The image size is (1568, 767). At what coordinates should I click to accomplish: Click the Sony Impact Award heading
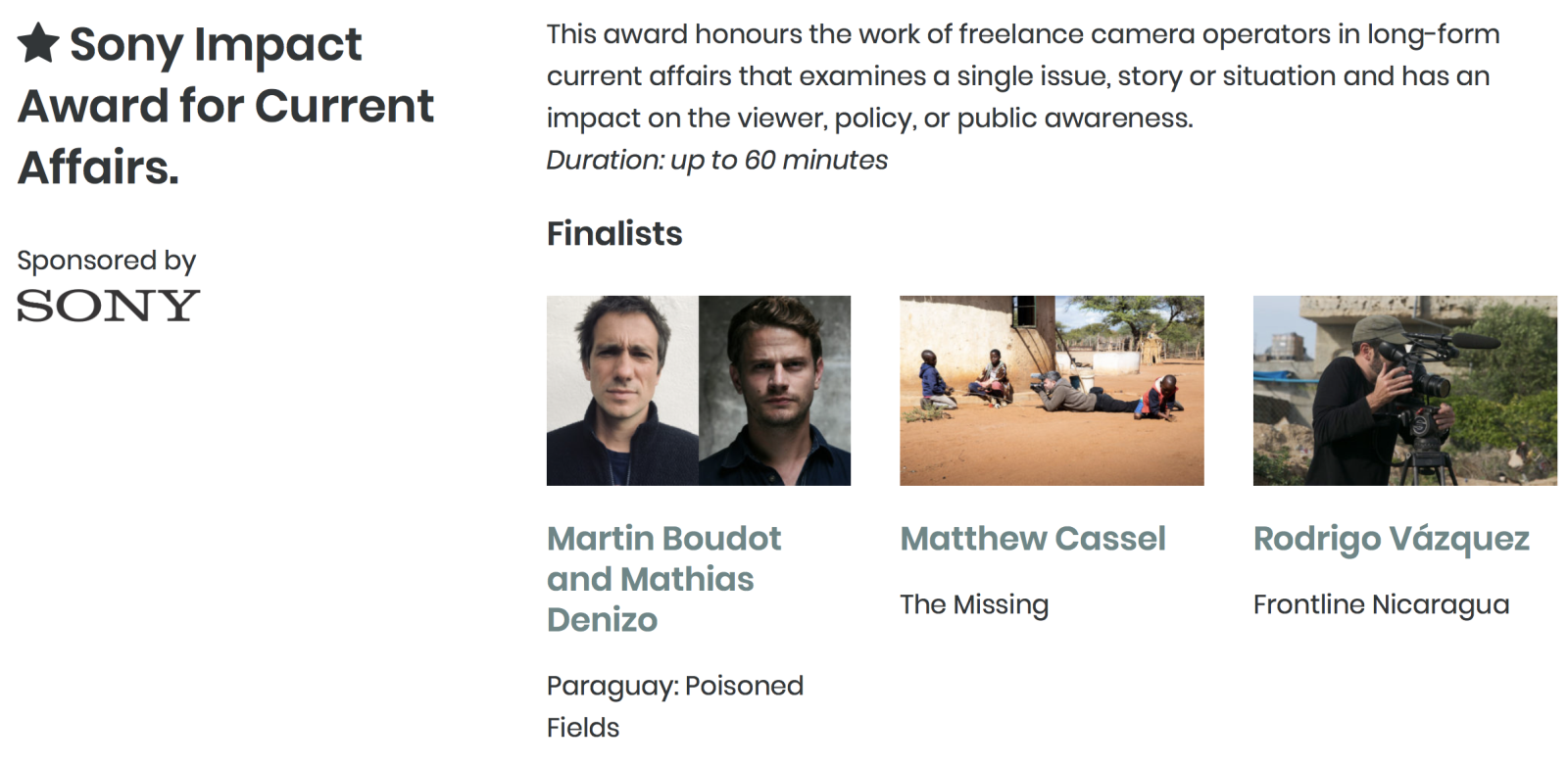(x=225, y=105)
